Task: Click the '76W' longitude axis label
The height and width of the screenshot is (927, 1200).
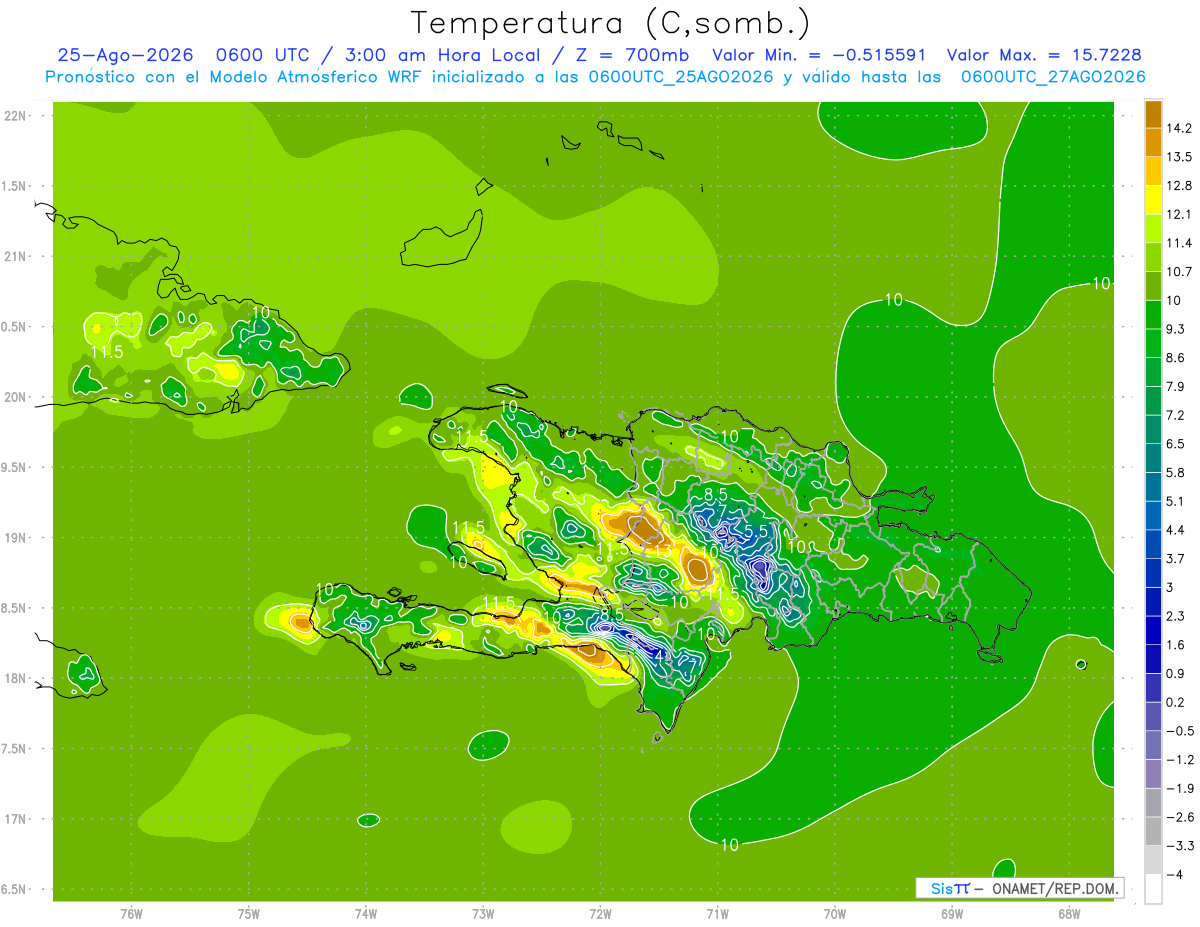Action: pos(131,913)
